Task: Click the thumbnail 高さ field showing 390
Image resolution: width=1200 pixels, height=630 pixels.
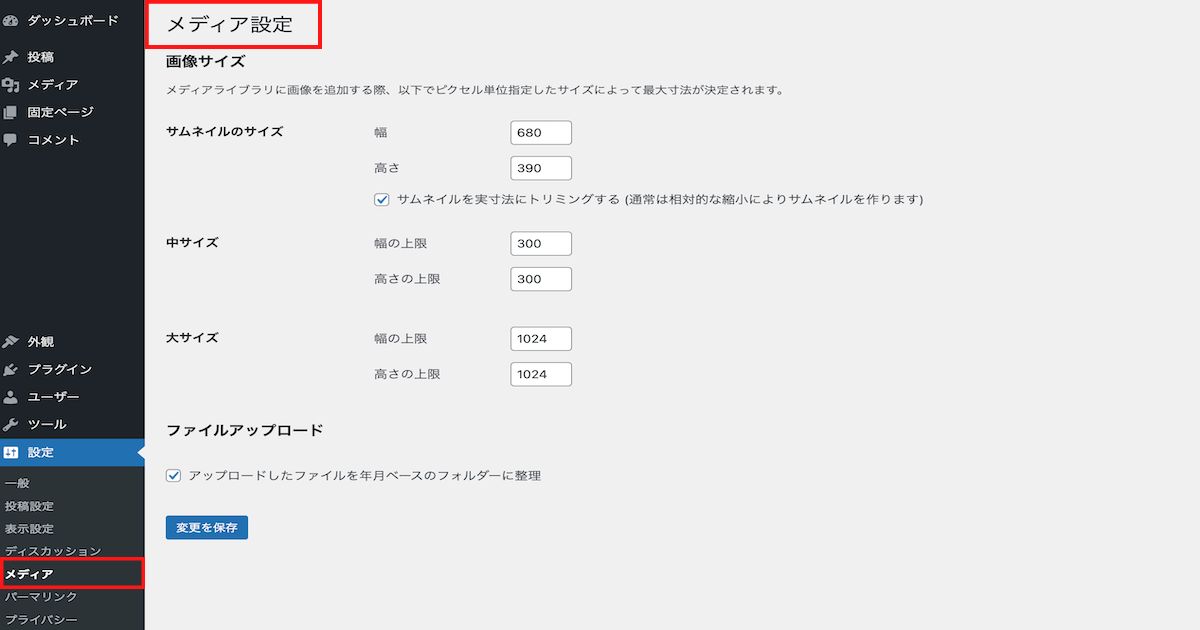Action: (x=541, y=168)
